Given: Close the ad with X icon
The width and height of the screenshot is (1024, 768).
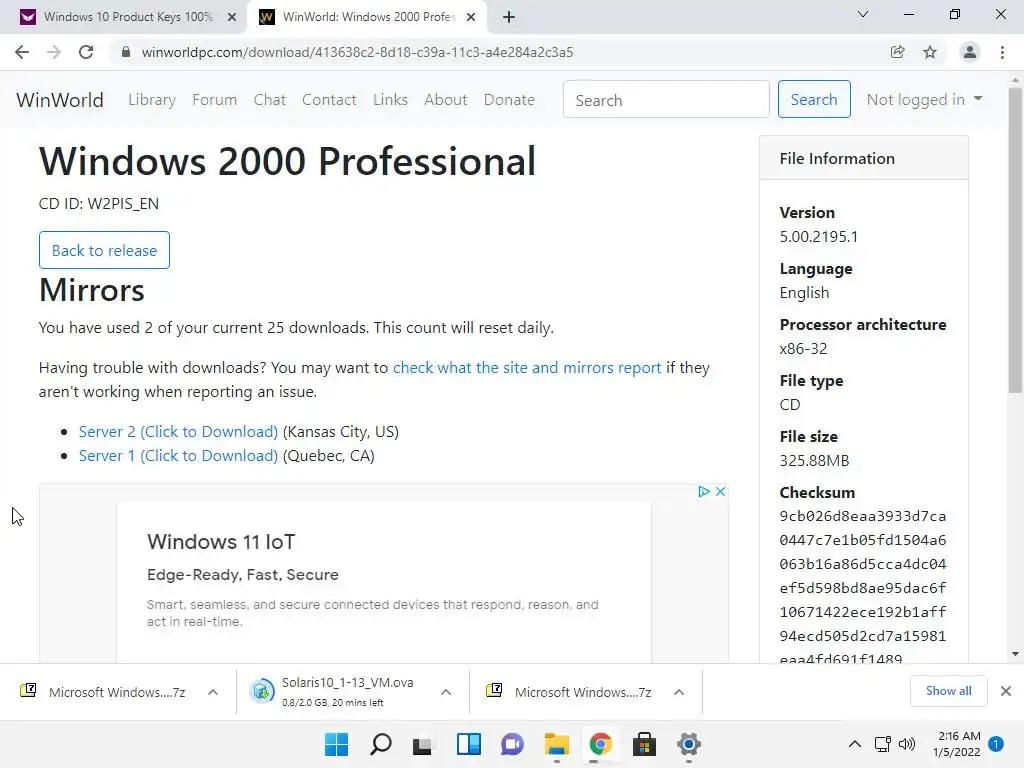Looking at the screenshot, I should click(x=720, y=492).
